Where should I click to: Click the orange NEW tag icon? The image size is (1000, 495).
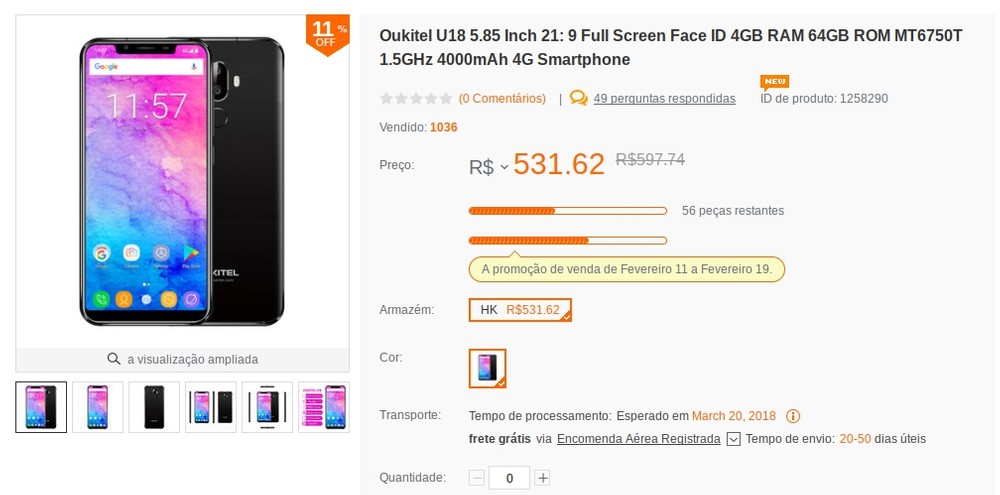click(x=774, y=82)
